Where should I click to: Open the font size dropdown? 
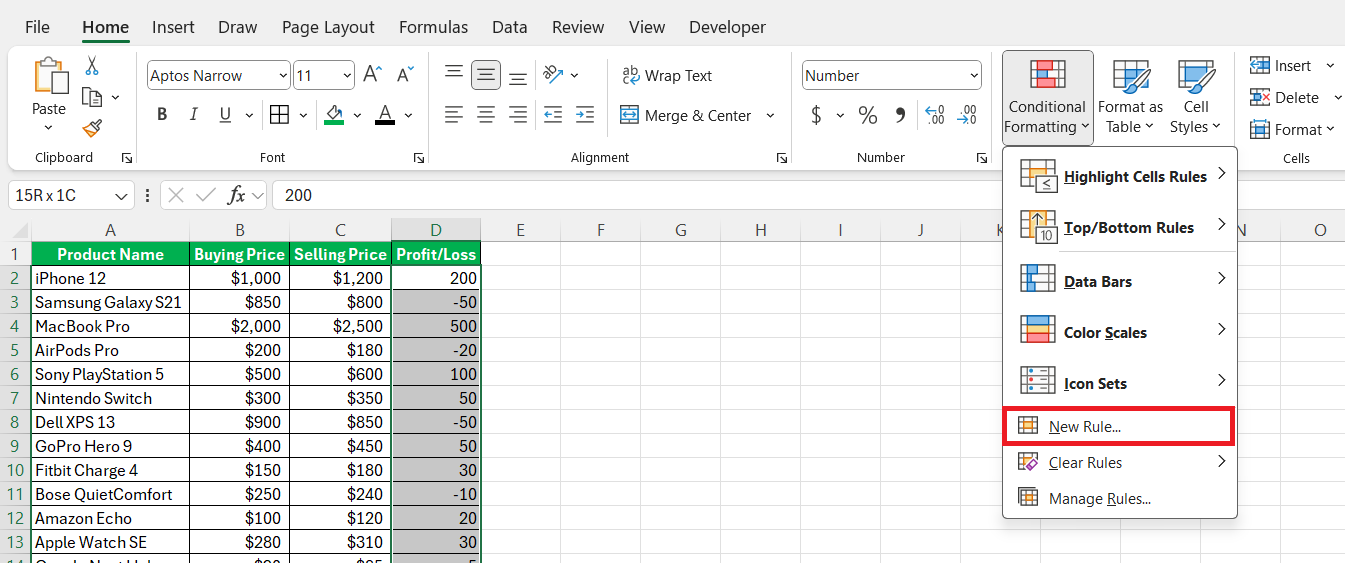pyautogui.click(x=347, y=76)
